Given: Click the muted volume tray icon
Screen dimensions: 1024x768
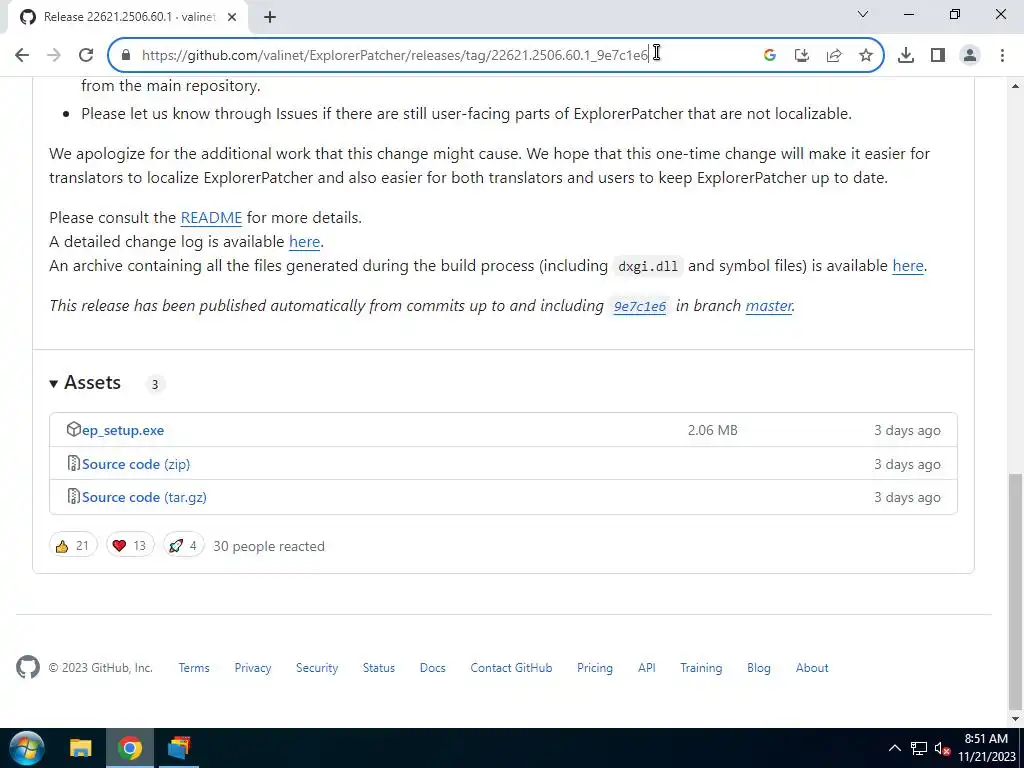Looking at the screenshot, I should tap(942, 748).
